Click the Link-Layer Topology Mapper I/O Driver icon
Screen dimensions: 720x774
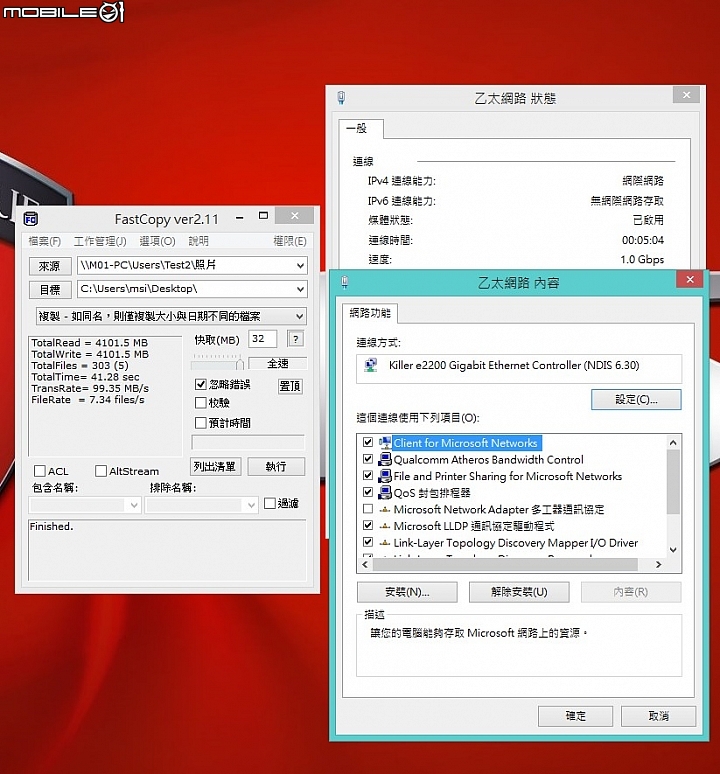click(x=384, y=543)
